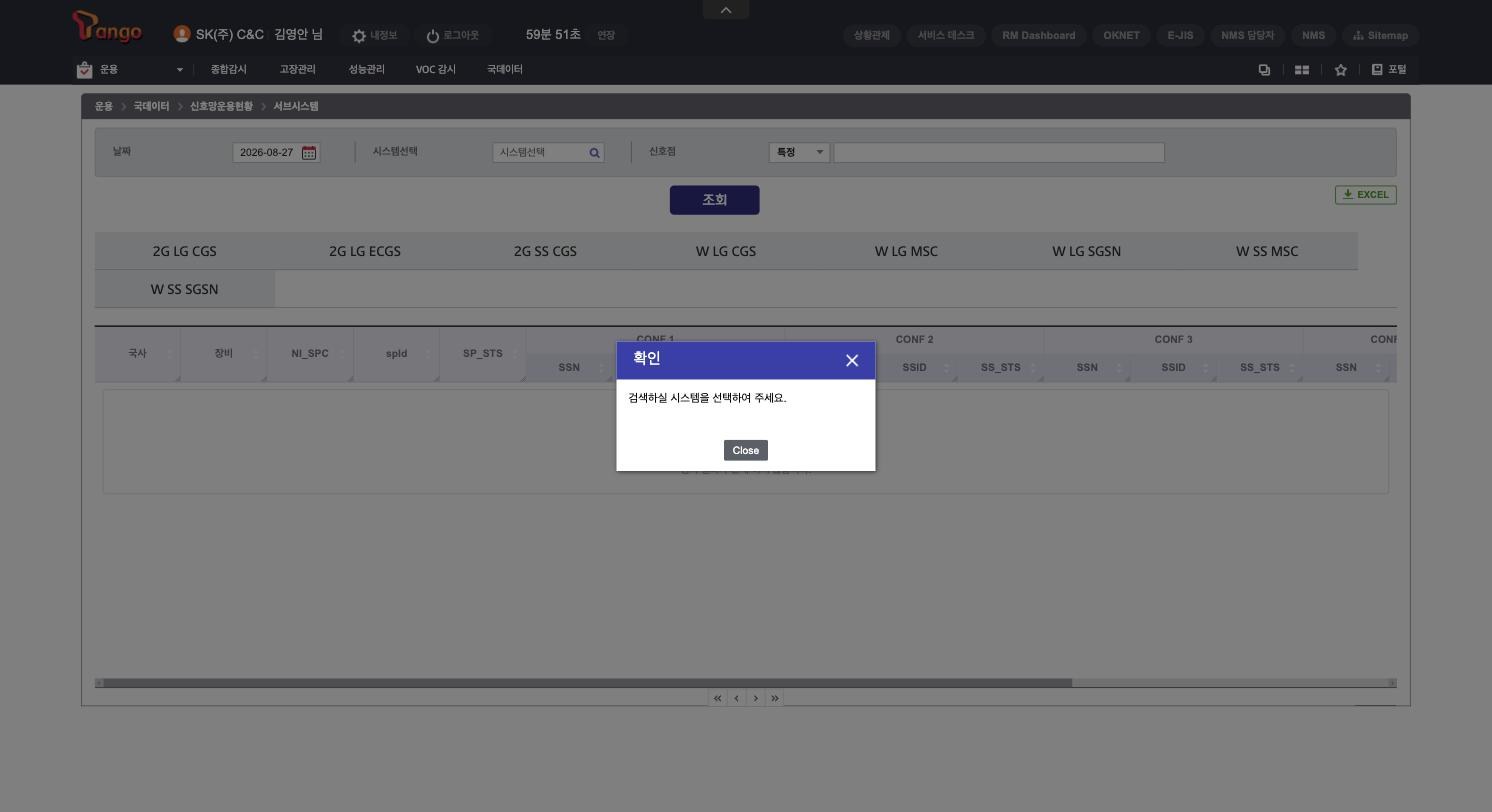Image resolution: width=1492 pixels, height=812 pixels.
Task: Open the 포털 link
Action: [1389, 70]
